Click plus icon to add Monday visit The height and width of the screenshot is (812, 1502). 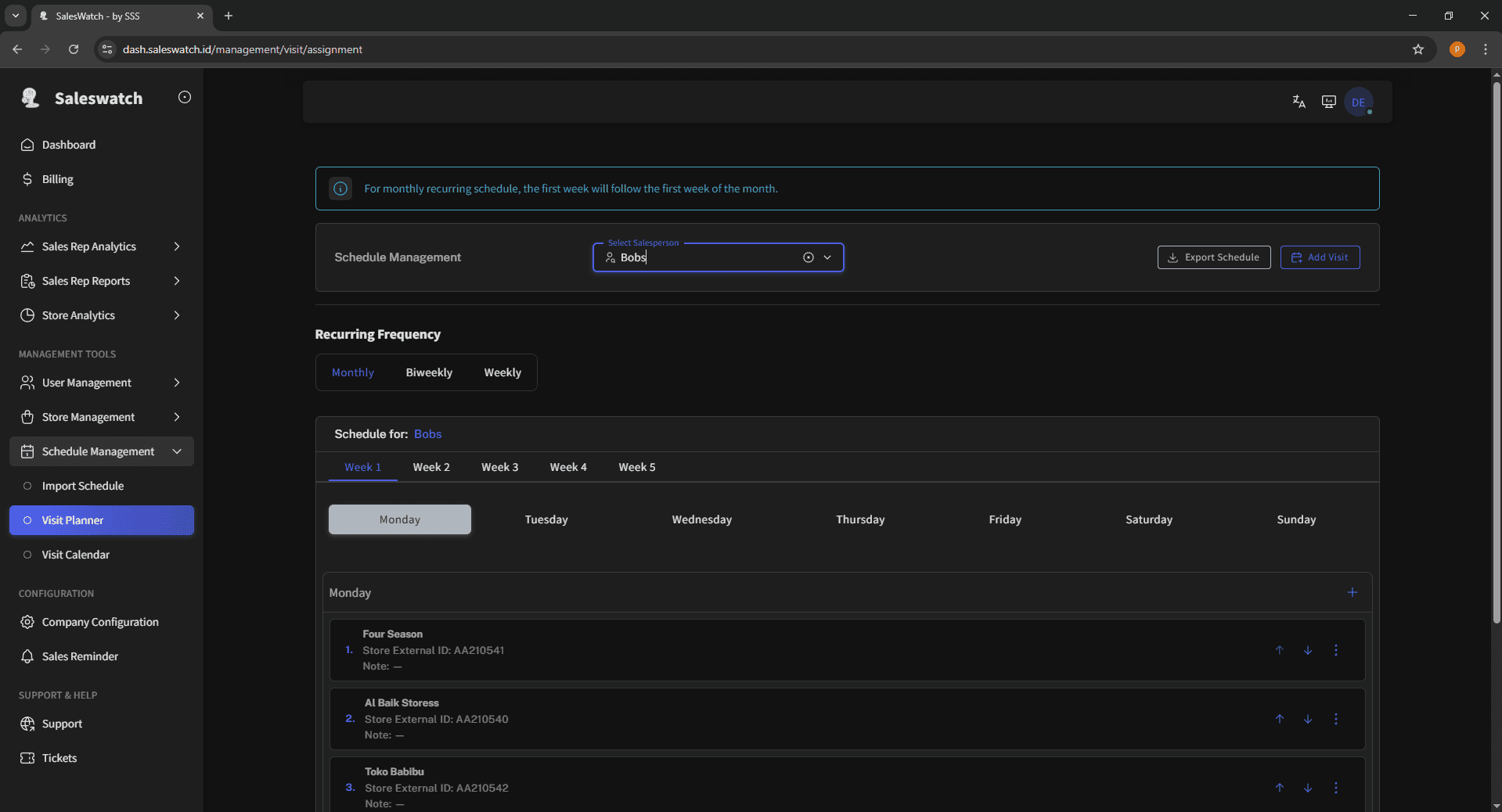coord(1352,592)
